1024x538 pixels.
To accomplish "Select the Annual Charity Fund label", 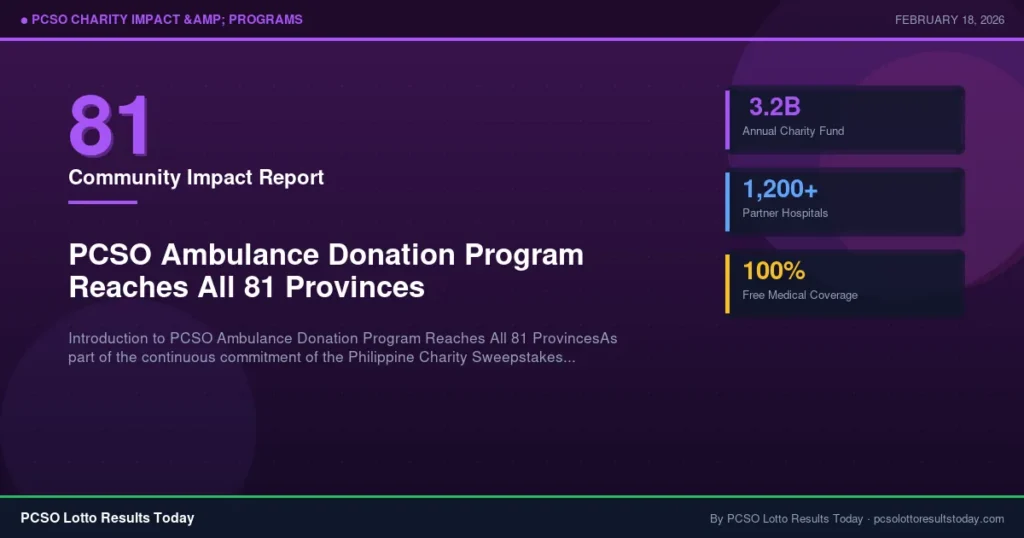I will [x=793, y=131].
